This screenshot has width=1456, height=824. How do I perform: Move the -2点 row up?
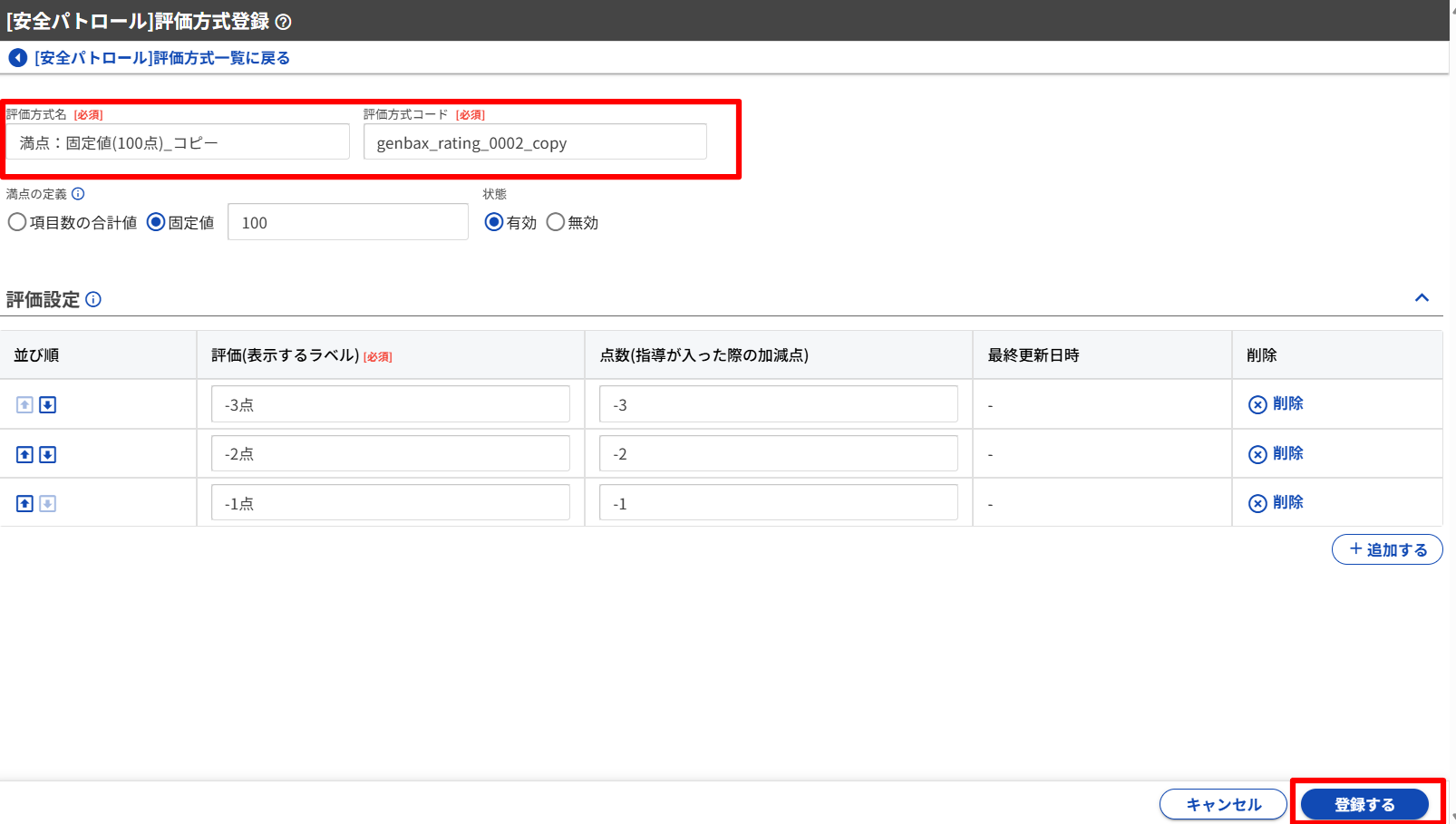click(24, 454)
